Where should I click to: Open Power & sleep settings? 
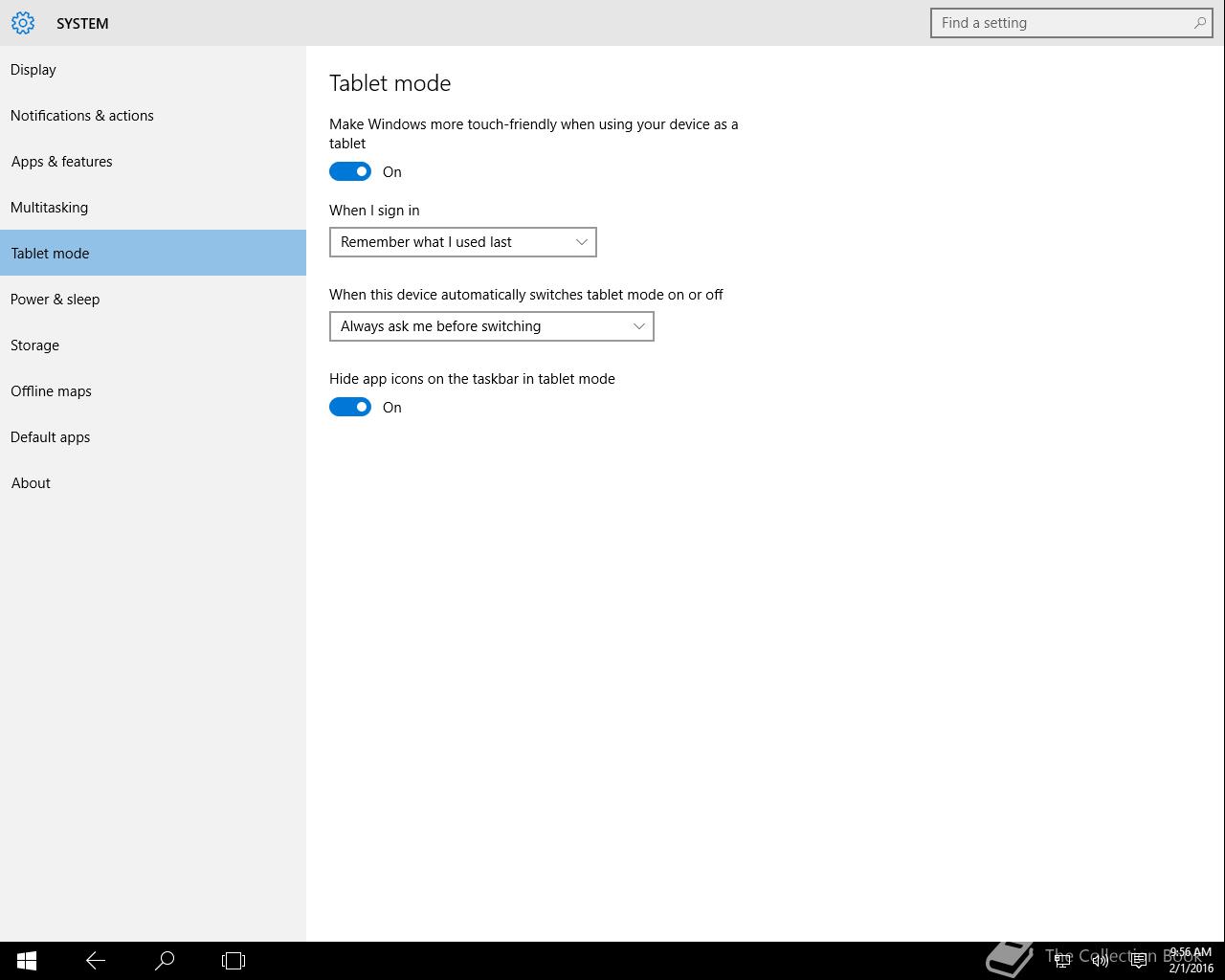click(153, 299)
